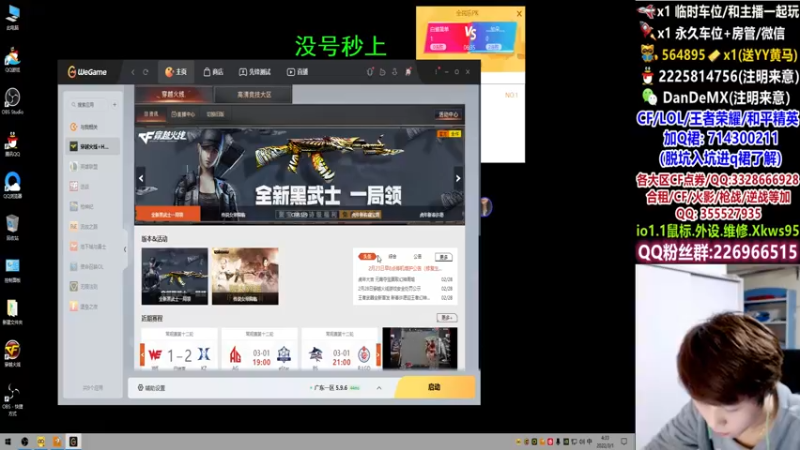Open the red-badged notification icon in header
Viewport: 800px width, 450px height.
[408, 72]
